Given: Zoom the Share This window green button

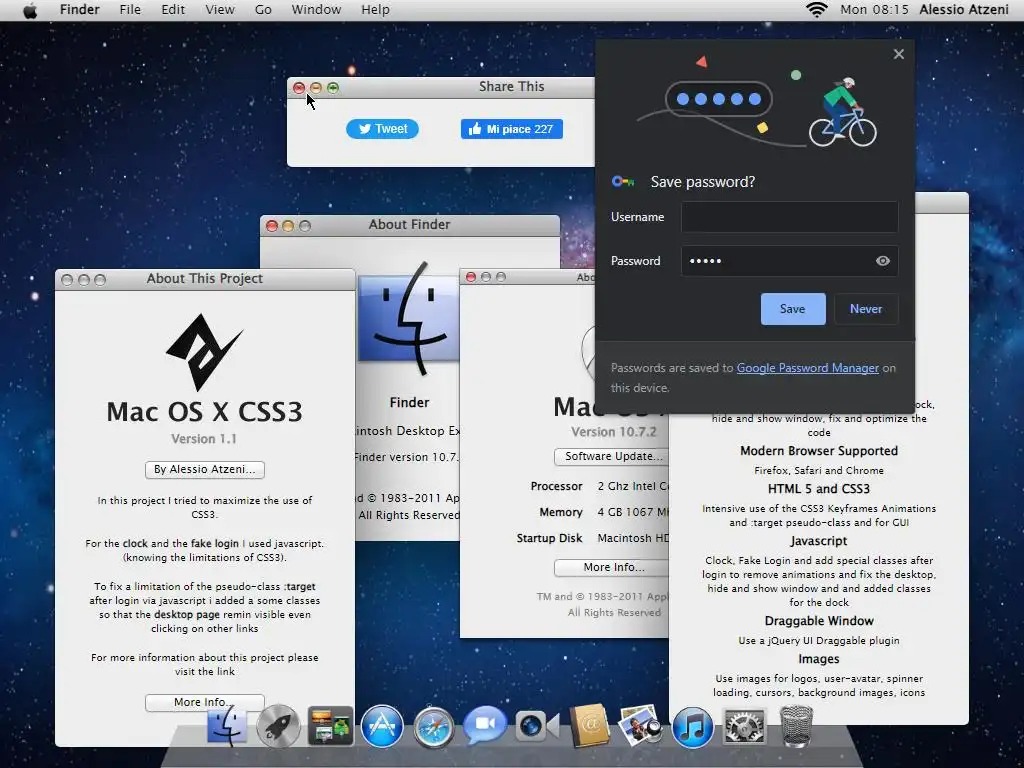Looking at the screenshot, I should point(333,88).
